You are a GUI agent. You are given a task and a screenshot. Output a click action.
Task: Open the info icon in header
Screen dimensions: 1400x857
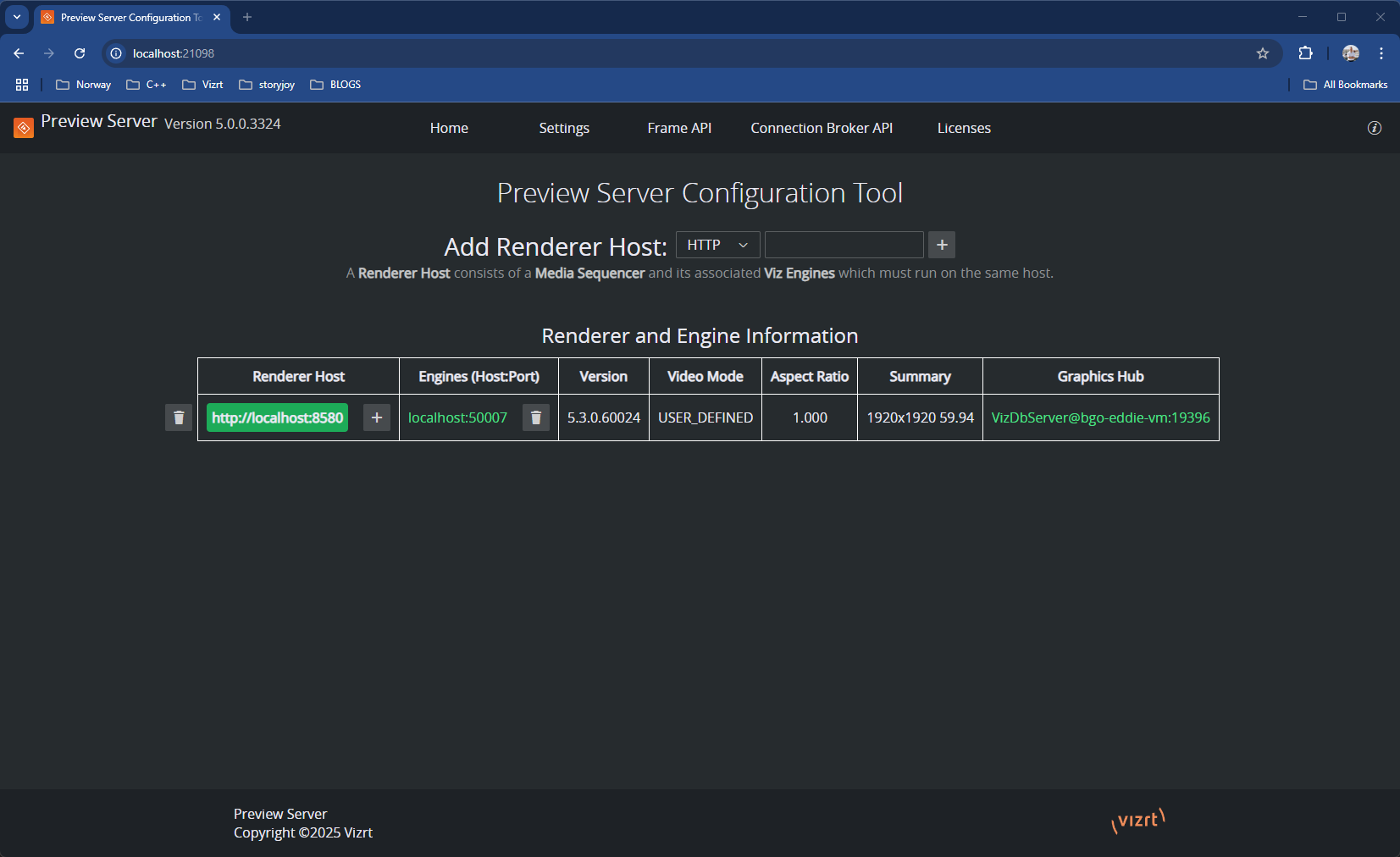pyautogui.click(x=1375, y=128)
